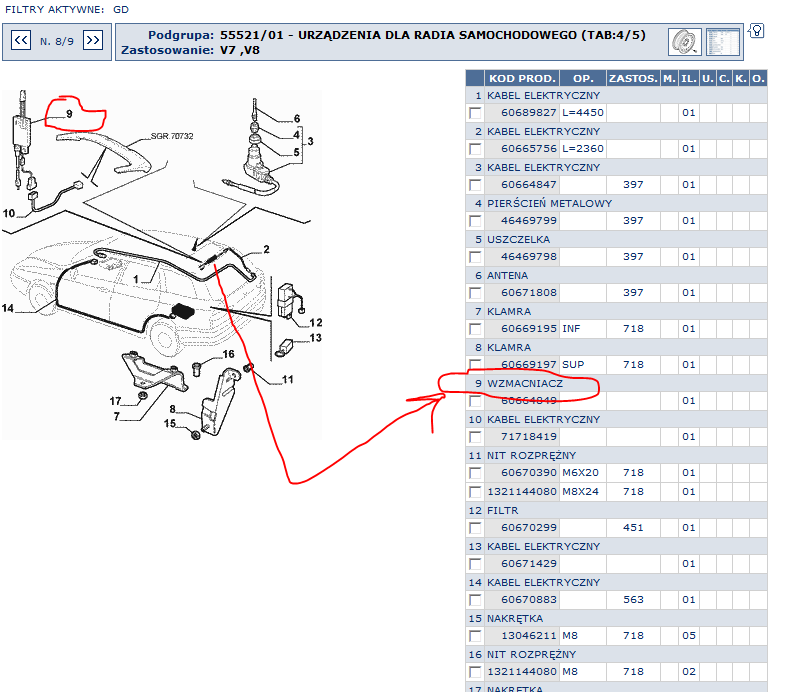Select row 4 PIERŚCIEŃ METALOWY
The height and width of the screenshot is (692, 797).
pos(616,203)
